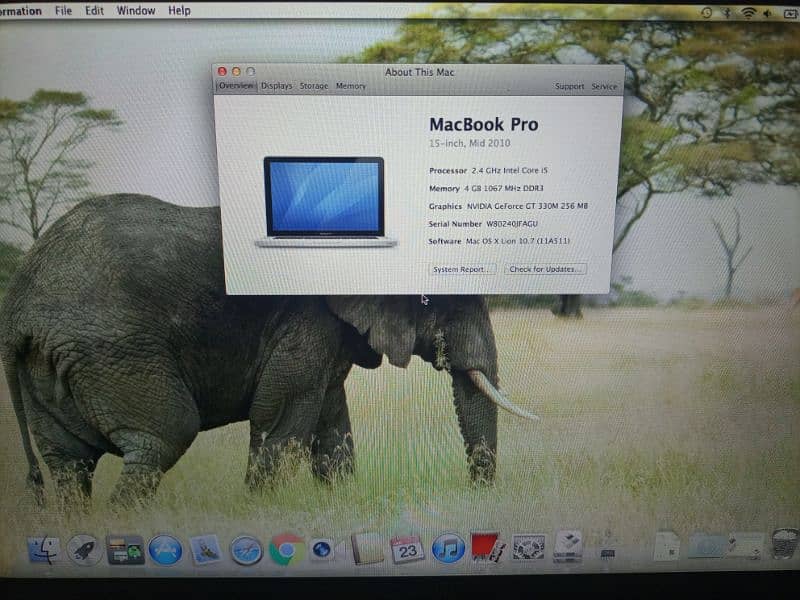Image resolution: width=800 pixels, height=600 pixels.
Task: Open the App Store dock icon
Action: (x=165, y=549)
